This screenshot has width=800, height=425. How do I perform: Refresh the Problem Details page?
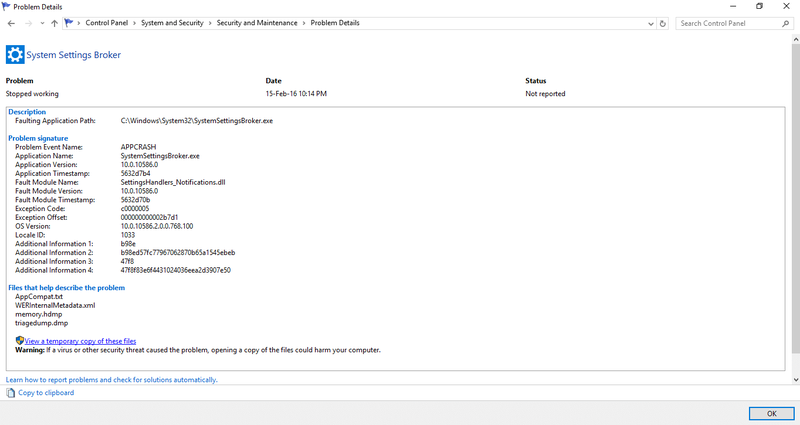click(x=662, y=23)
